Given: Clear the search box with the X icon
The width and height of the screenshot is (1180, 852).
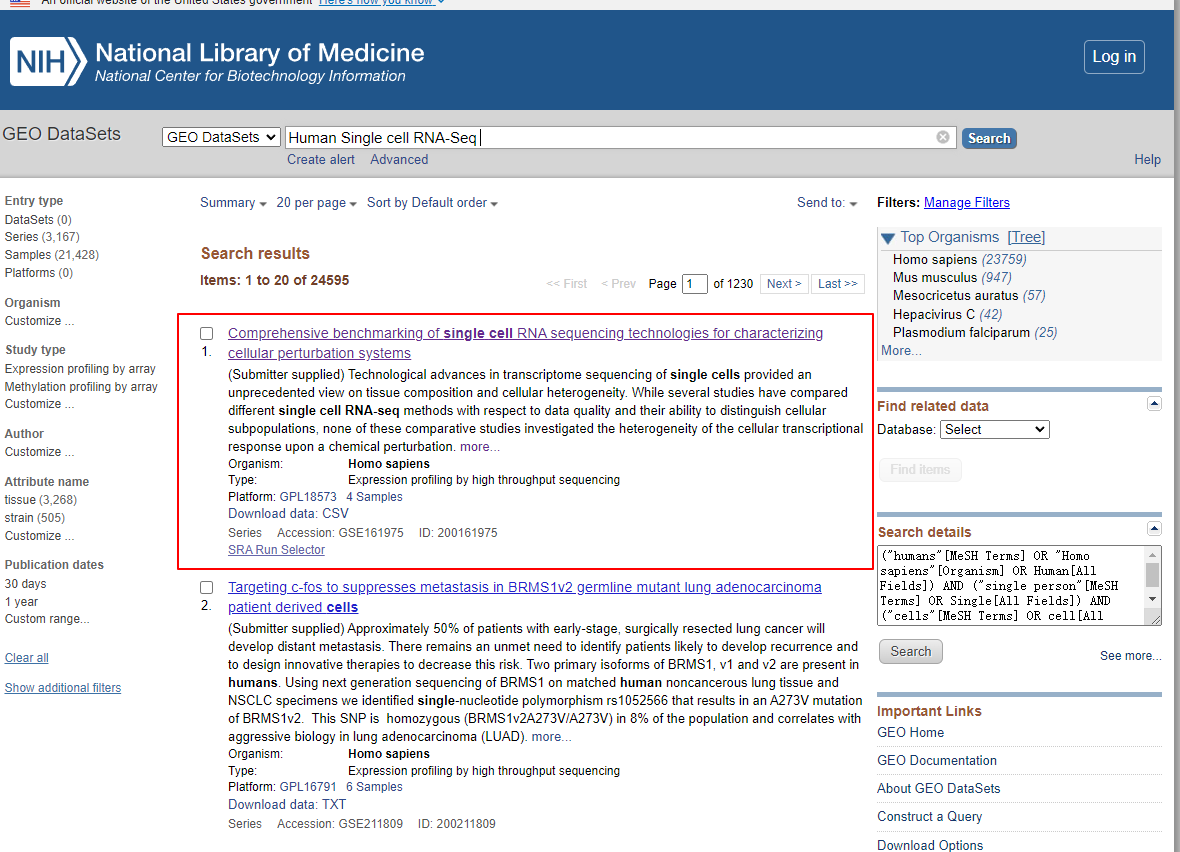Looking at the screenshot, I should tap(942, 137).
